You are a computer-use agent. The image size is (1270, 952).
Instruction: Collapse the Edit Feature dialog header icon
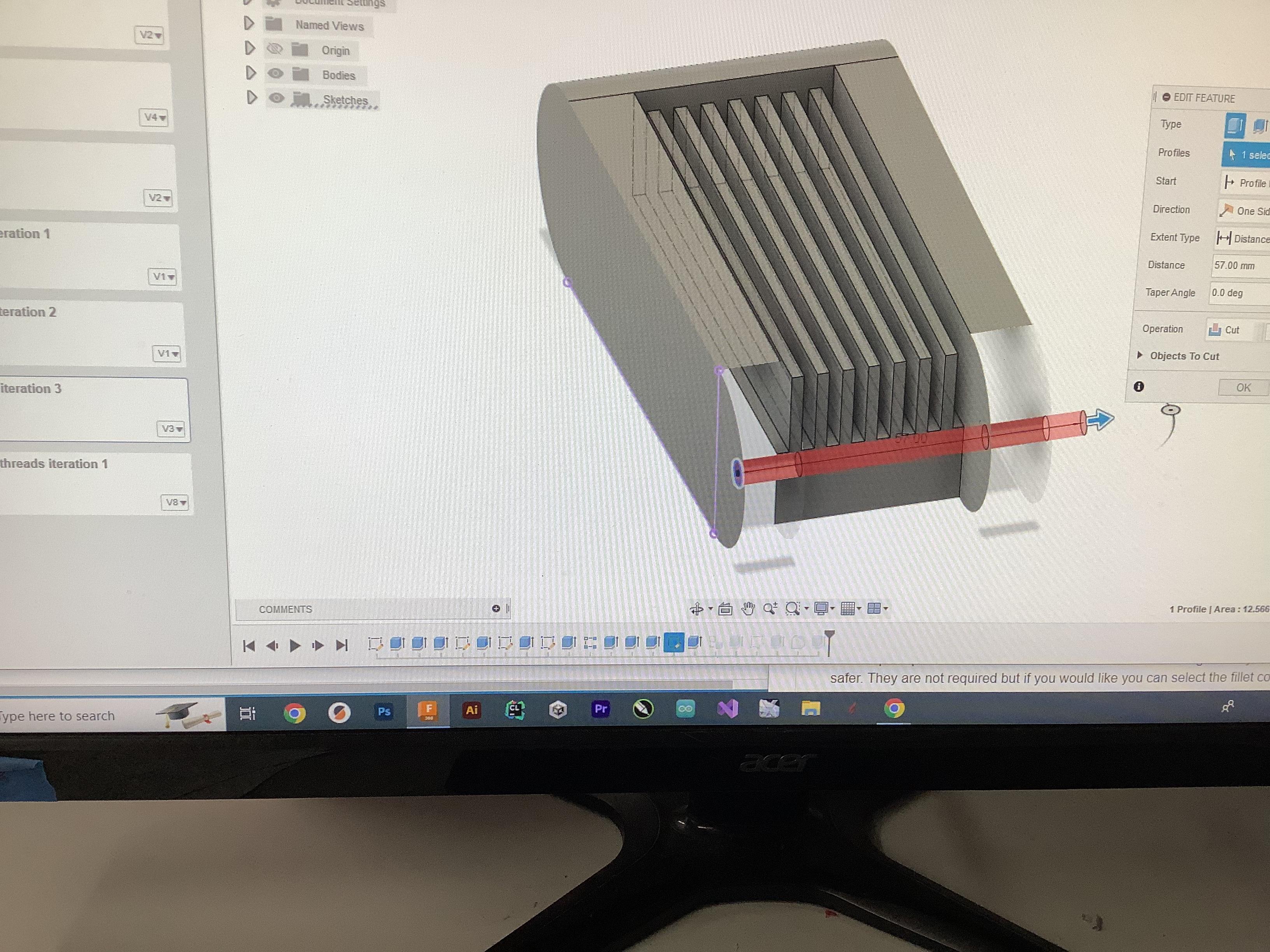point(1166,98)
